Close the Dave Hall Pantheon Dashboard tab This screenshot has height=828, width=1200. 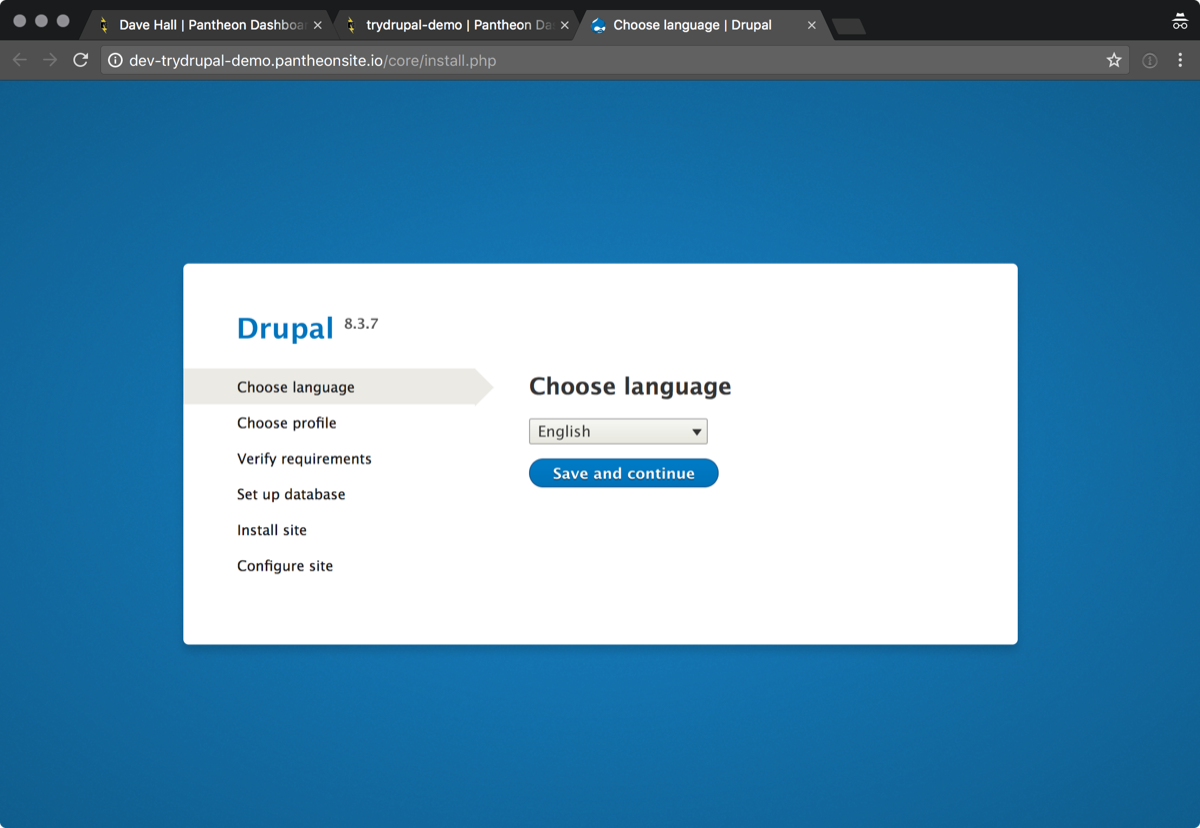[318, 25]
